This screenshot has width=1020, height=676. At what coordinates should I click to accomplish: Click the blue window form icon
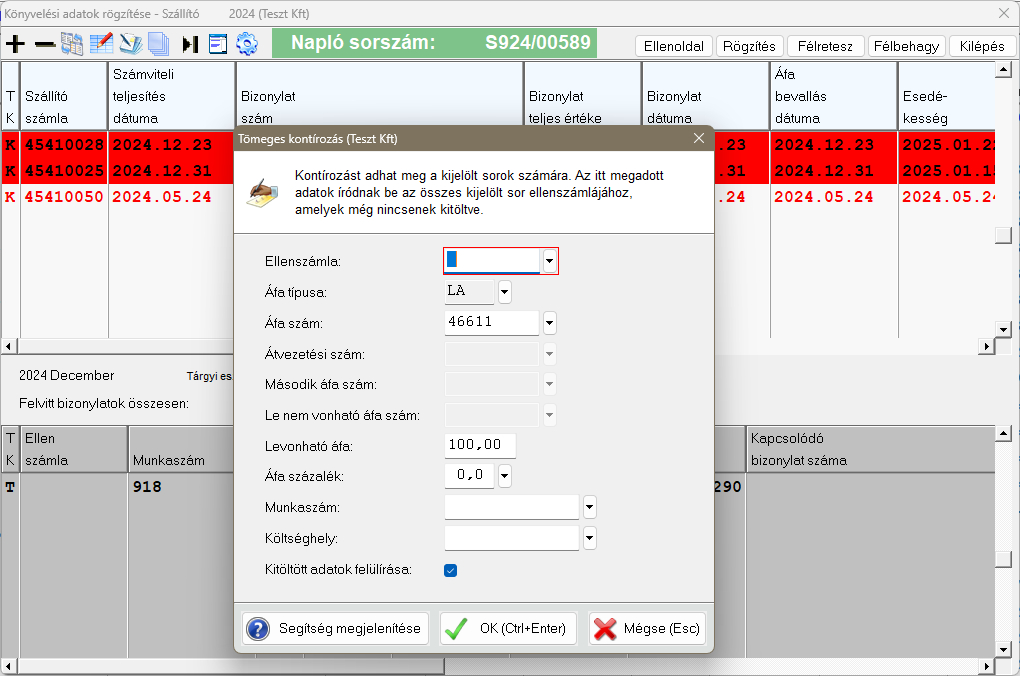[218, 44]
